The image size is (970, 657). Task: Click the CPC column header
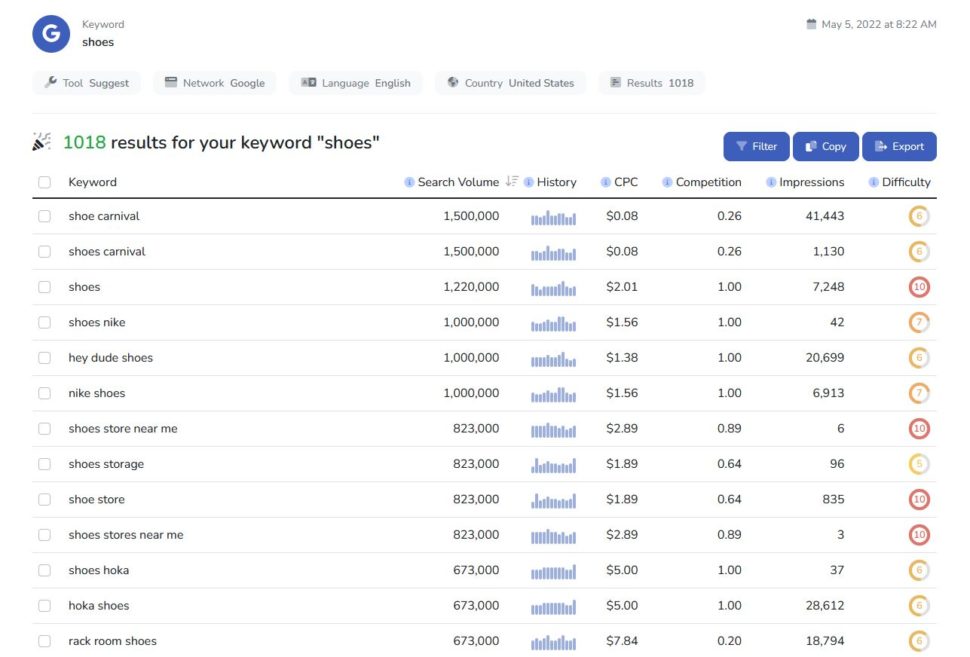click(x=625, y=182)
